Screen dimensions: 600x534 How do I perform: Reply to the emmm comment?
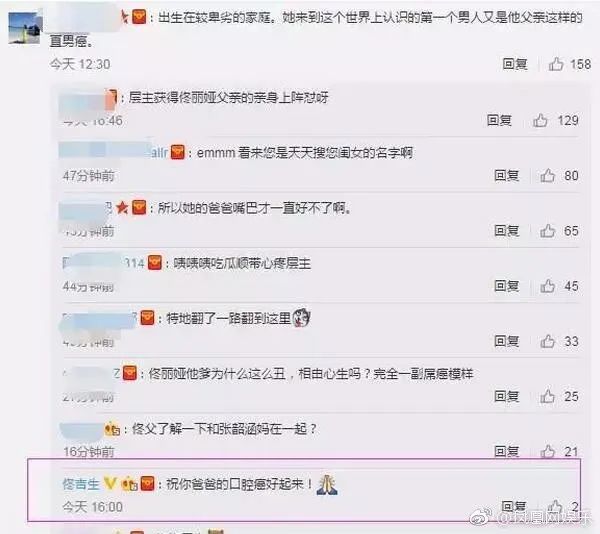click(507, 176)
